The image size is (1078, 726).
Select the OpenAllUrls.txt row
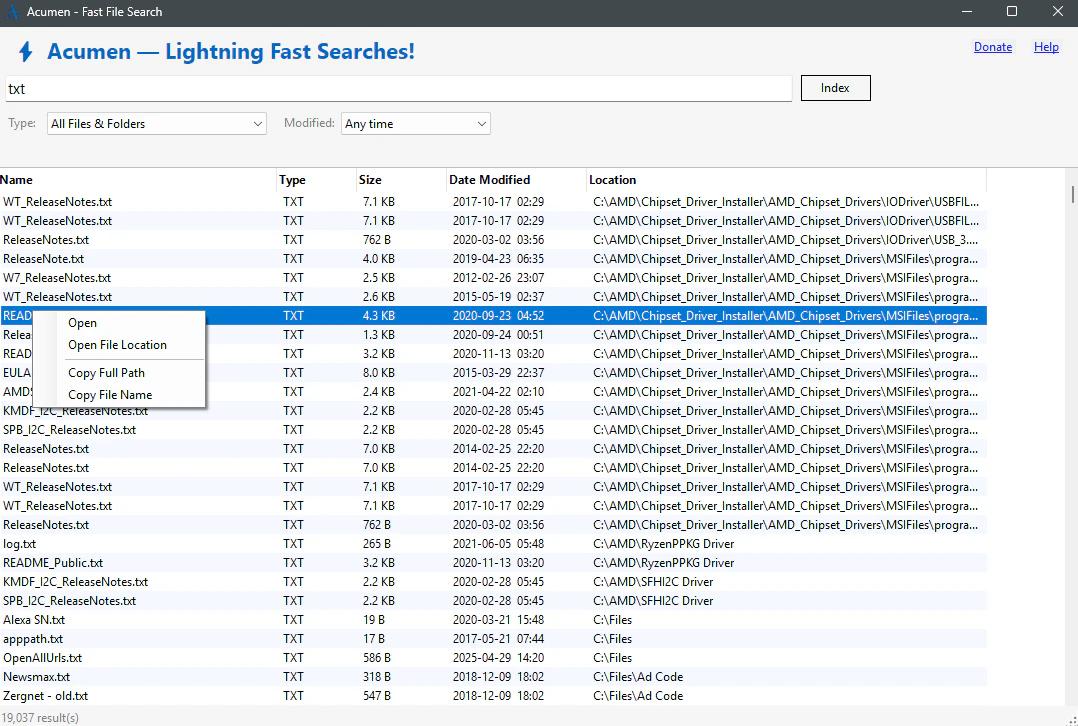coord(494,658)
